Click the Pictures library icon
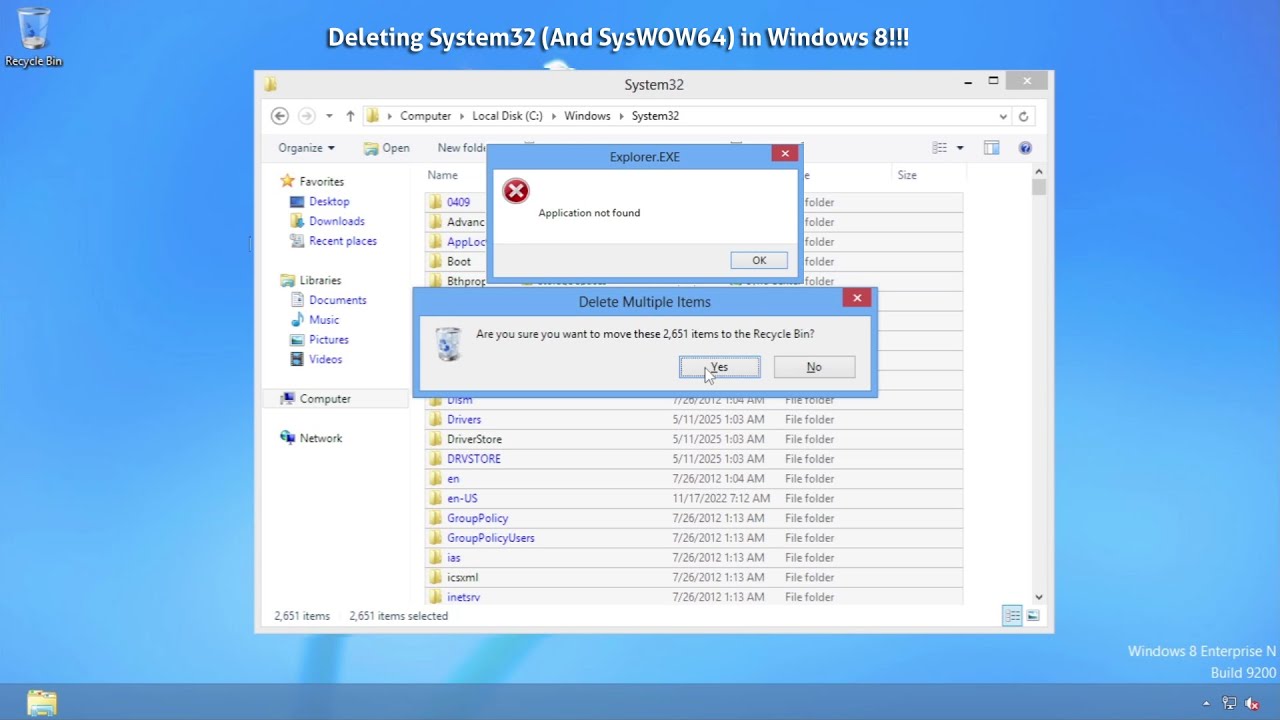Viewport: 1280px width, 720px height. (x=297, y=340)
